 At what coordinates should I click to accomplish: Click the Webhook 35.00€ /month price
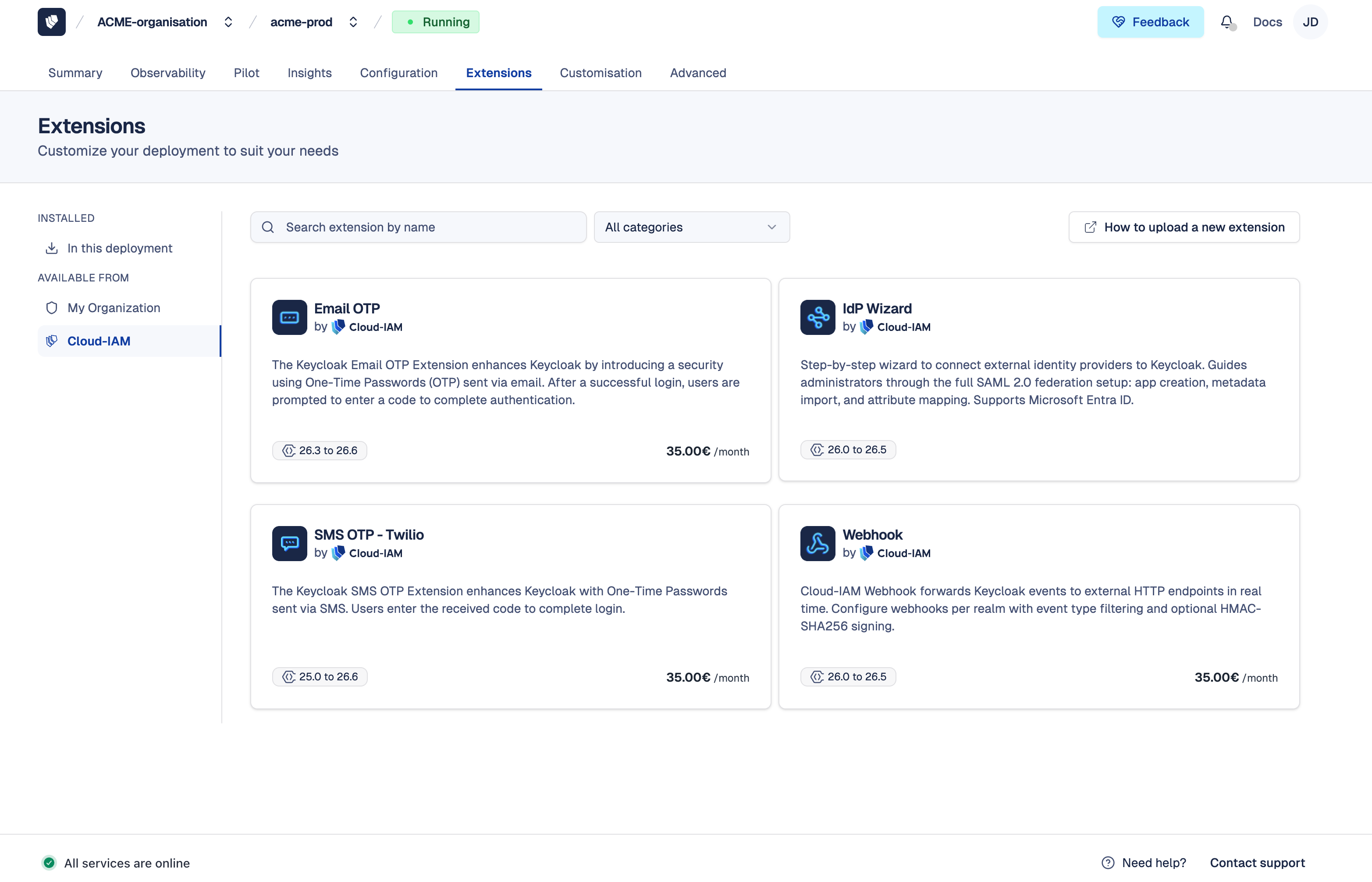pyautogui.click(x=1236, y=678)
